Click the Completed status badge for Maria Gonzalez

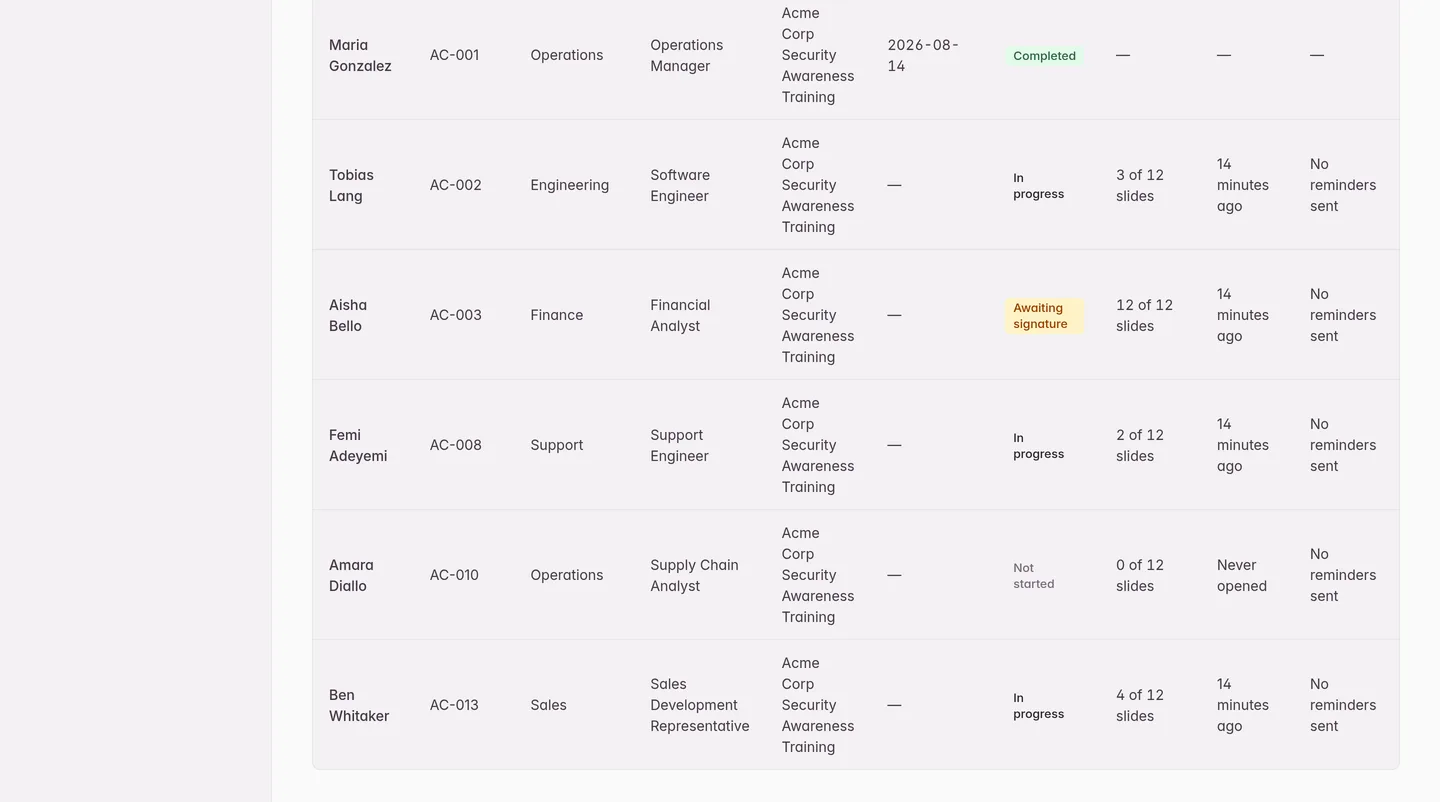click(x=1044, y=56)
